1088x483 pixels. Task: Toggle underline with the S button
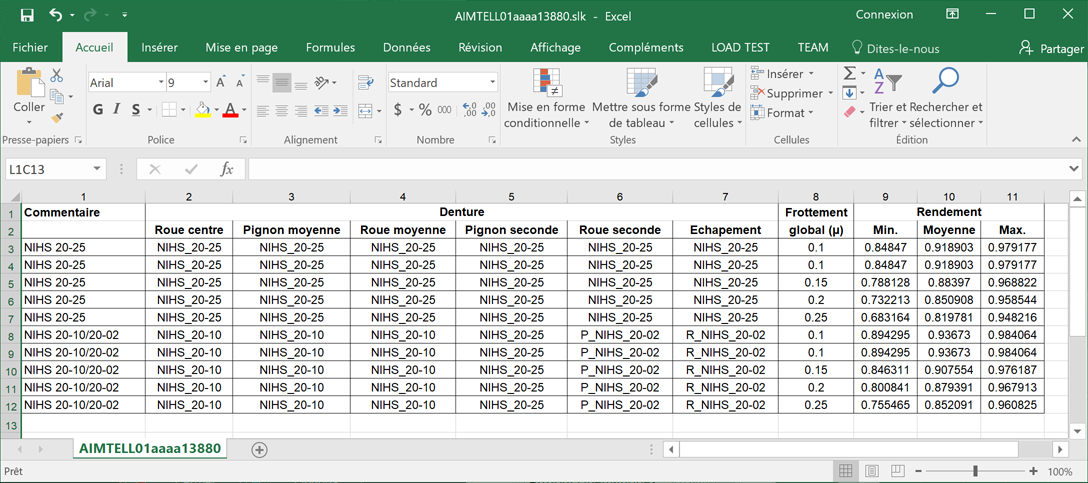tap(136, 110)
